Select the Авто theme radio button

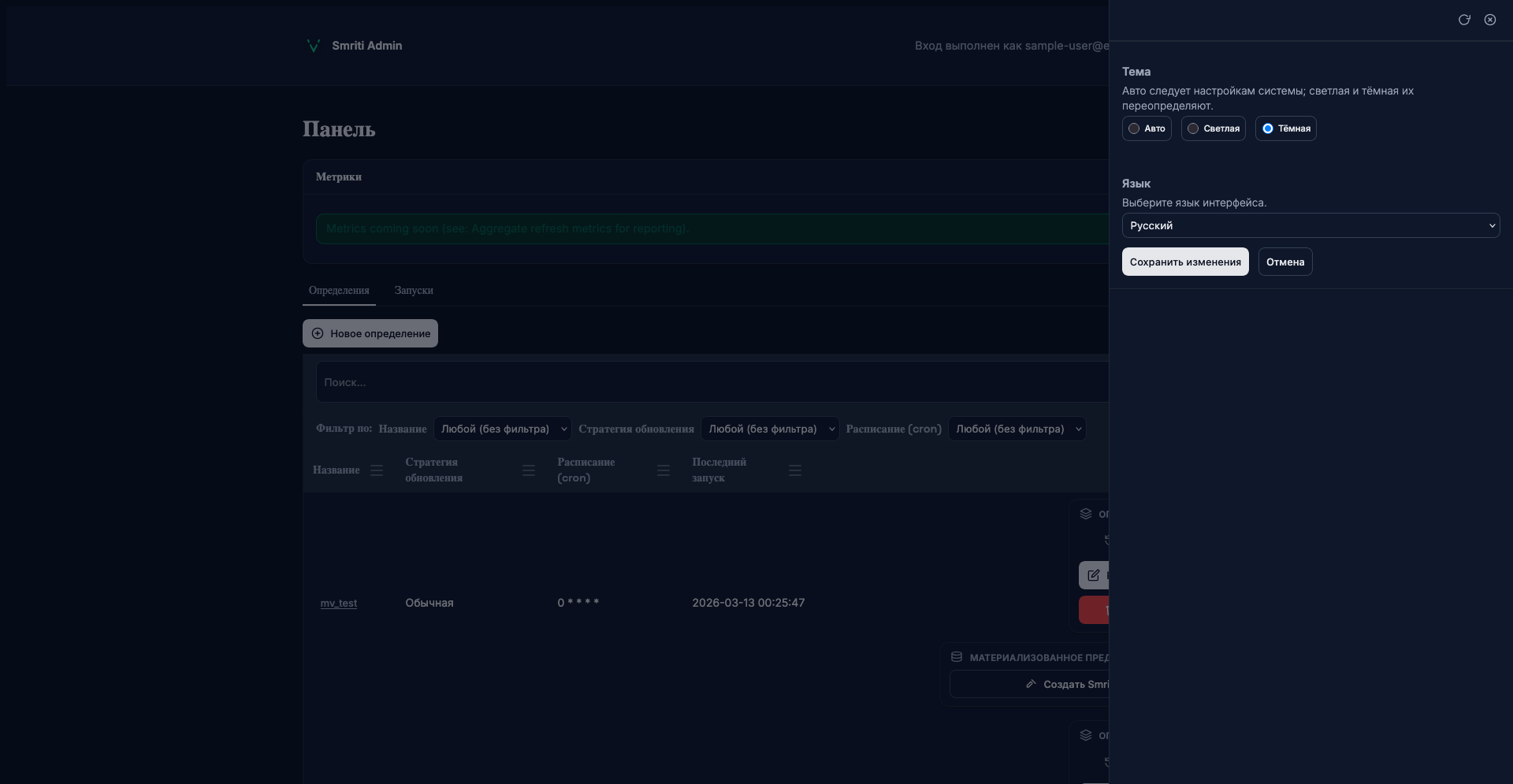coord(1135,128)
